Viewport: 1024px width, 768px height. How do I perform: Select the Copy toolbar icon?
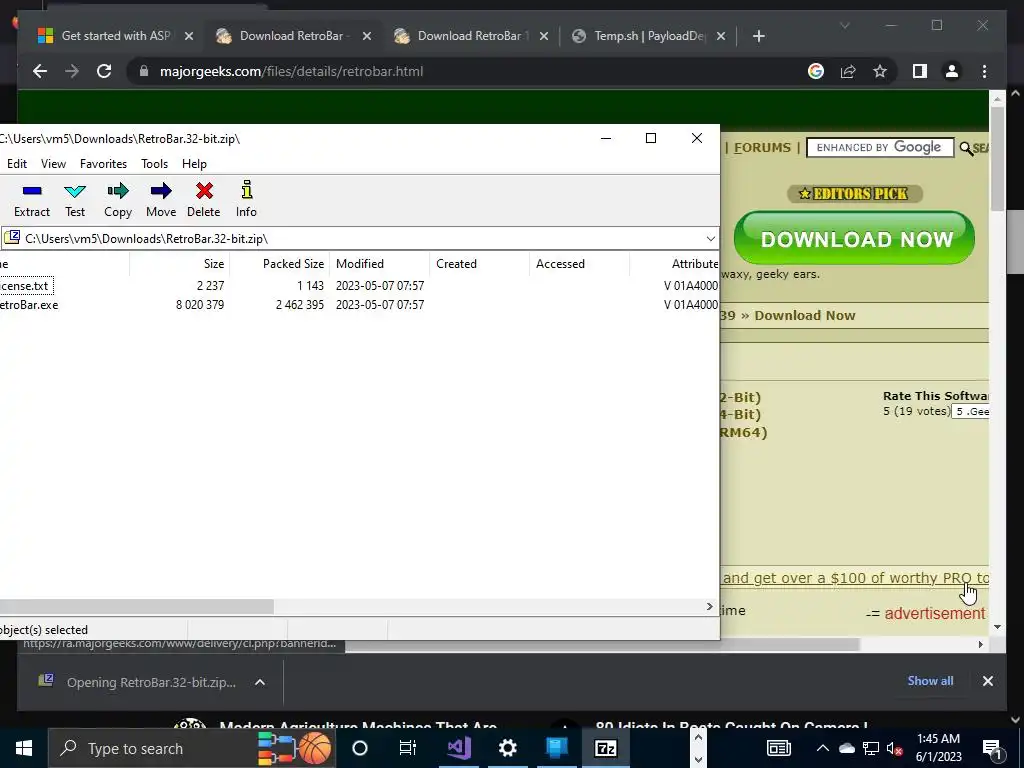point(118,200)
